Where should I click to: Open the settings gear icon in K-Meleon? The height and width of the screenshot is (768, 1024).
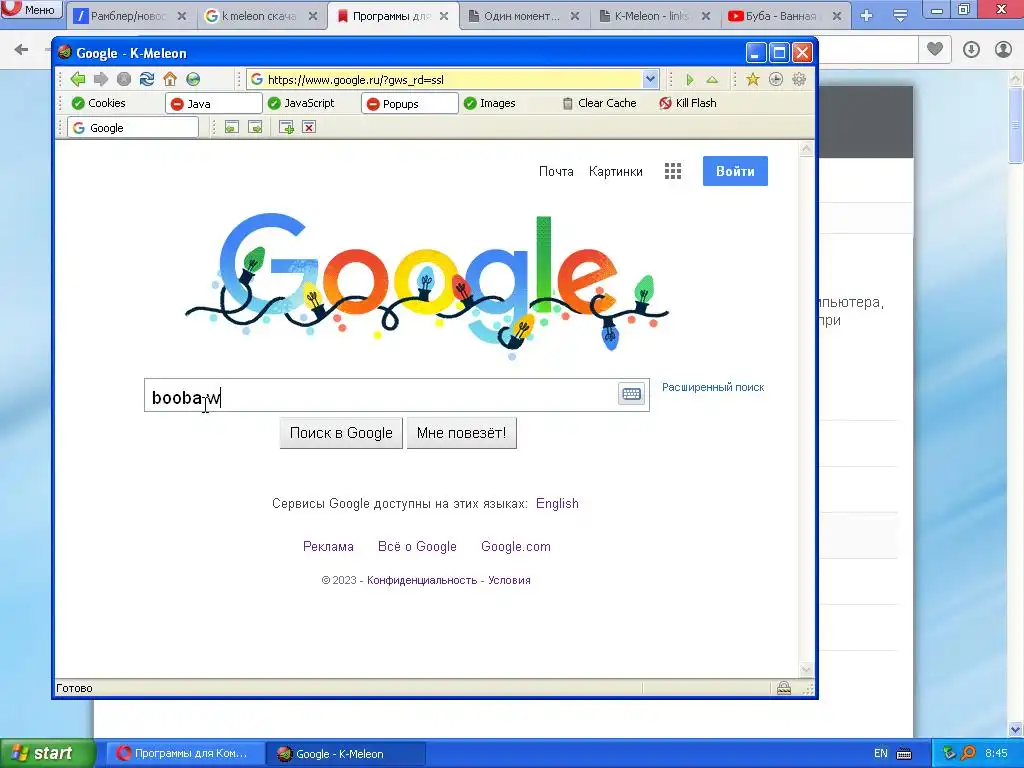(x=799, y=79)
